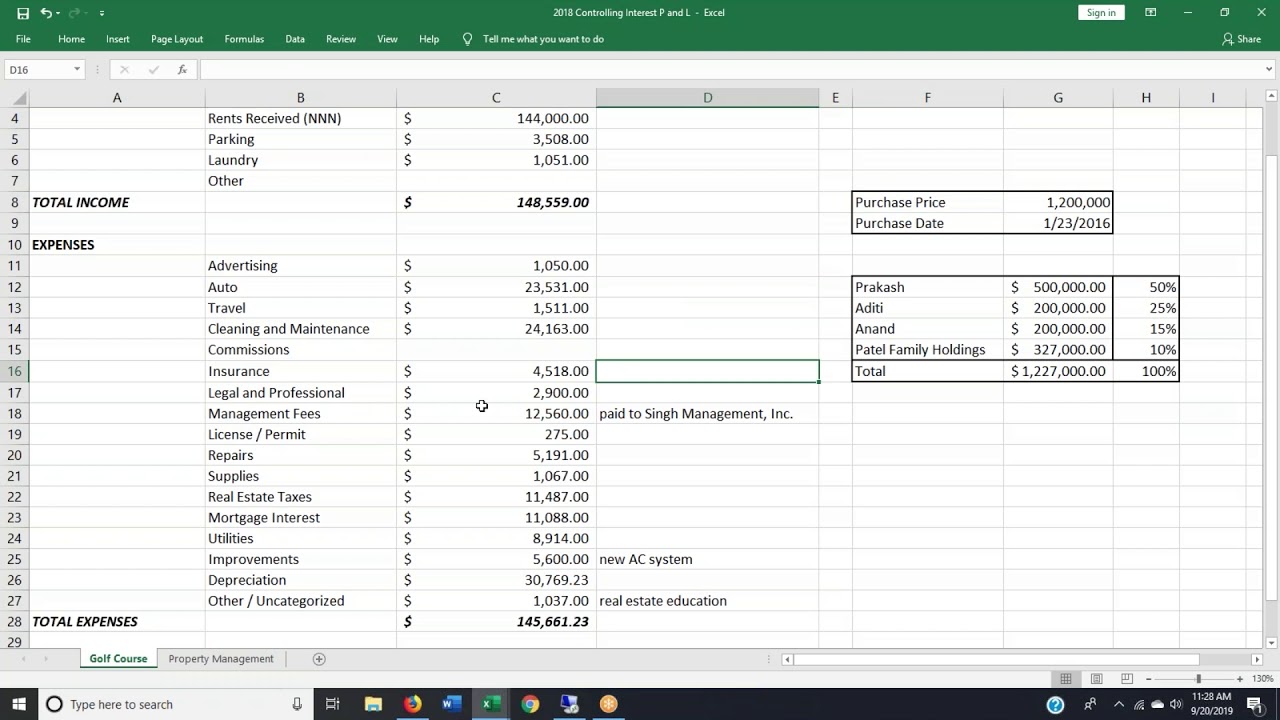Select column D header

pyautogui.click(x=707, y=98)
